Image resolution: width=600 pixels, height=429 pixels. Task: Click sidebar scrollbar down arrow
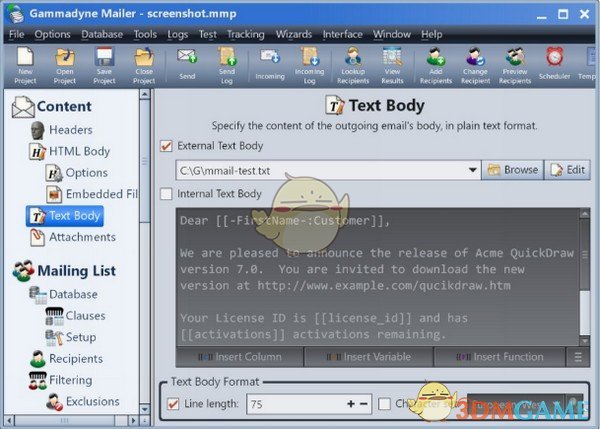tap(145, 409)
